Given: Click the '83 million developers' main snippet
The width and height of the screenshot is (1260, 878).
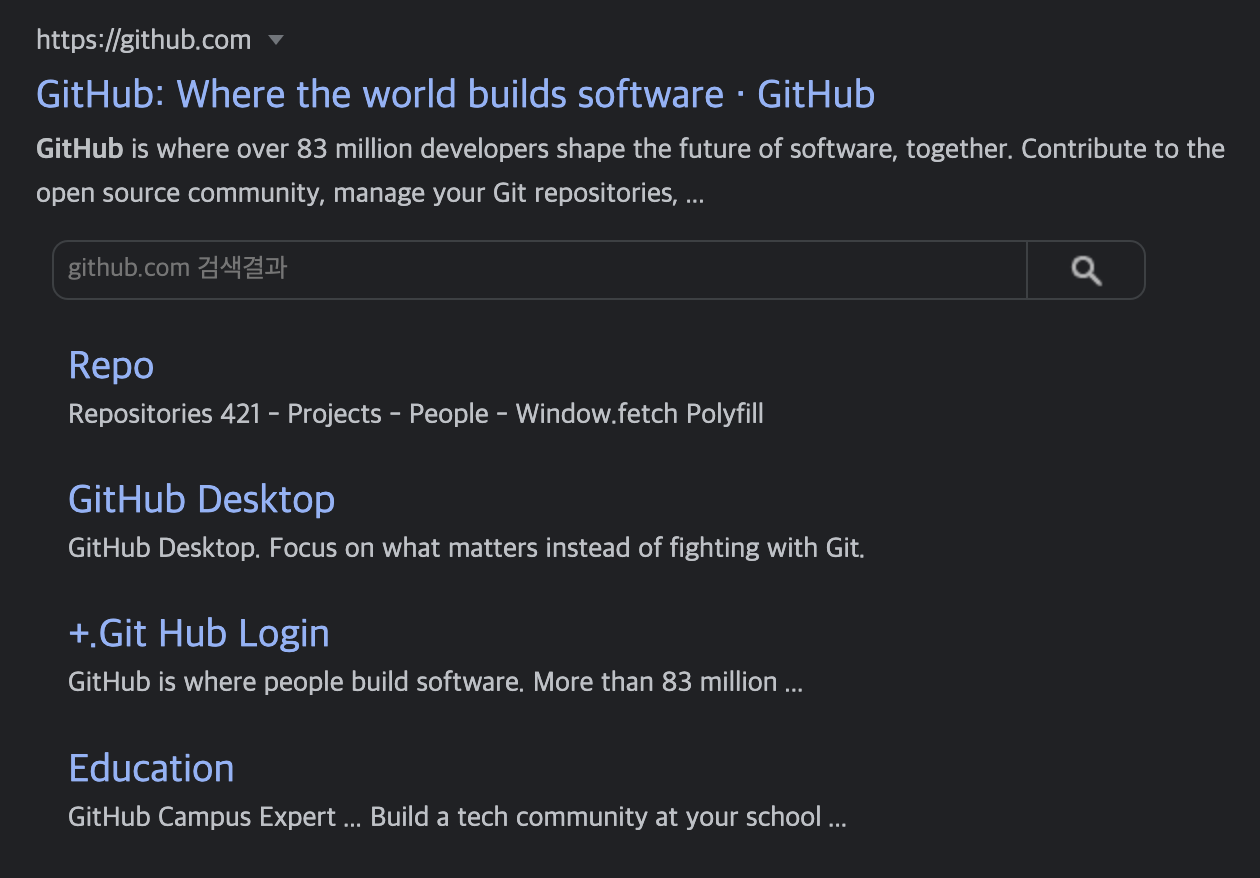Looking at the screenshot, I should coord(630,171).
